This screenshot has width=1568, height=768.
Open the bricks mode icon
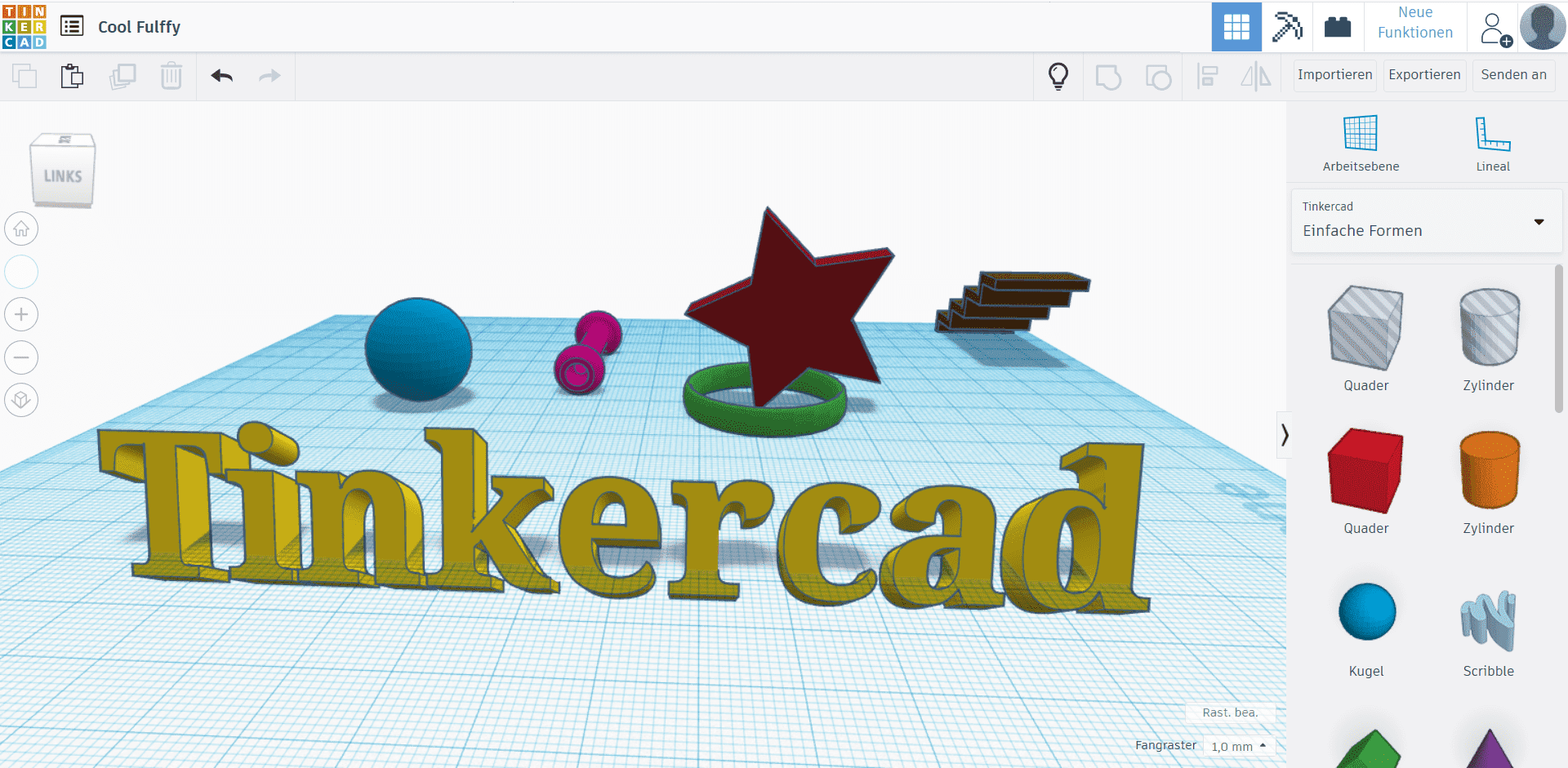(1338, 27)
